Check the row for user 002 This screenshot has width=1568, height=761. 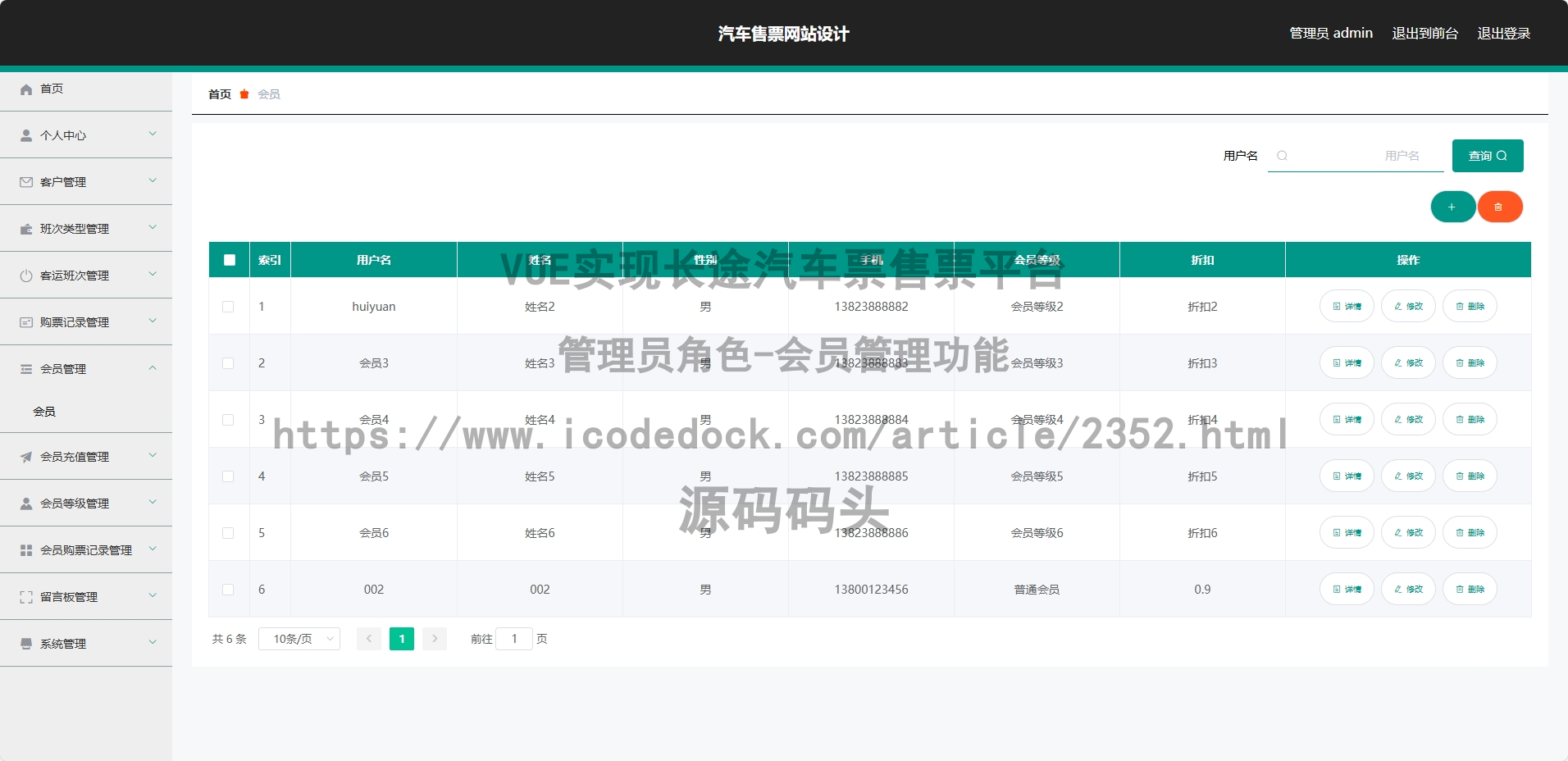click(x=228, y=590)
